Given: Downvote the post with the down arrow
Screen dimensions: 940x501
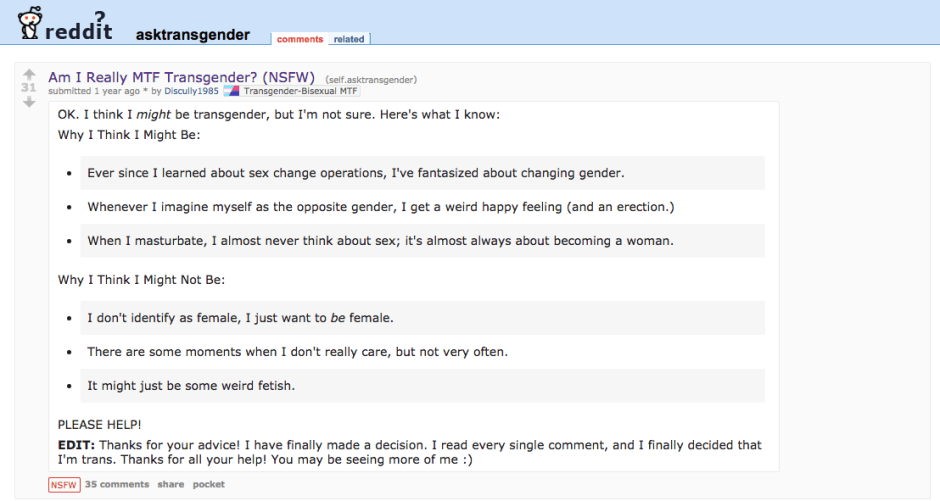Looking at the screenshot, I should 29,101.
